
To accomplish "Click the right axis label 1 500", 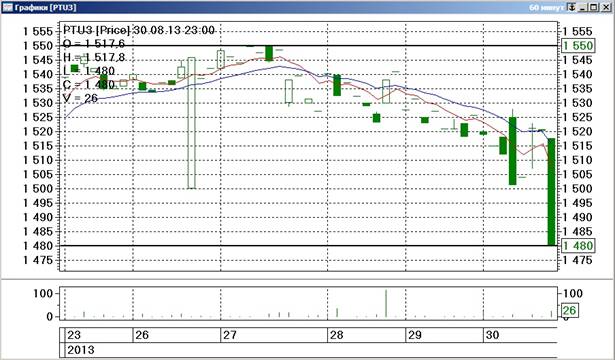I will coord(578,189).
